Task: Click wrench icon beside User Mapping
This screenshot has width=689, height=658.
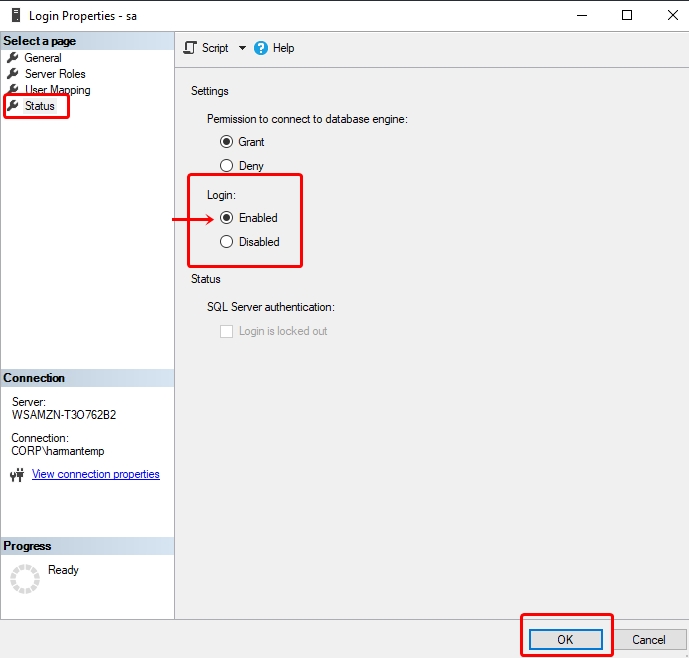Action: click(x=13, y=90)
